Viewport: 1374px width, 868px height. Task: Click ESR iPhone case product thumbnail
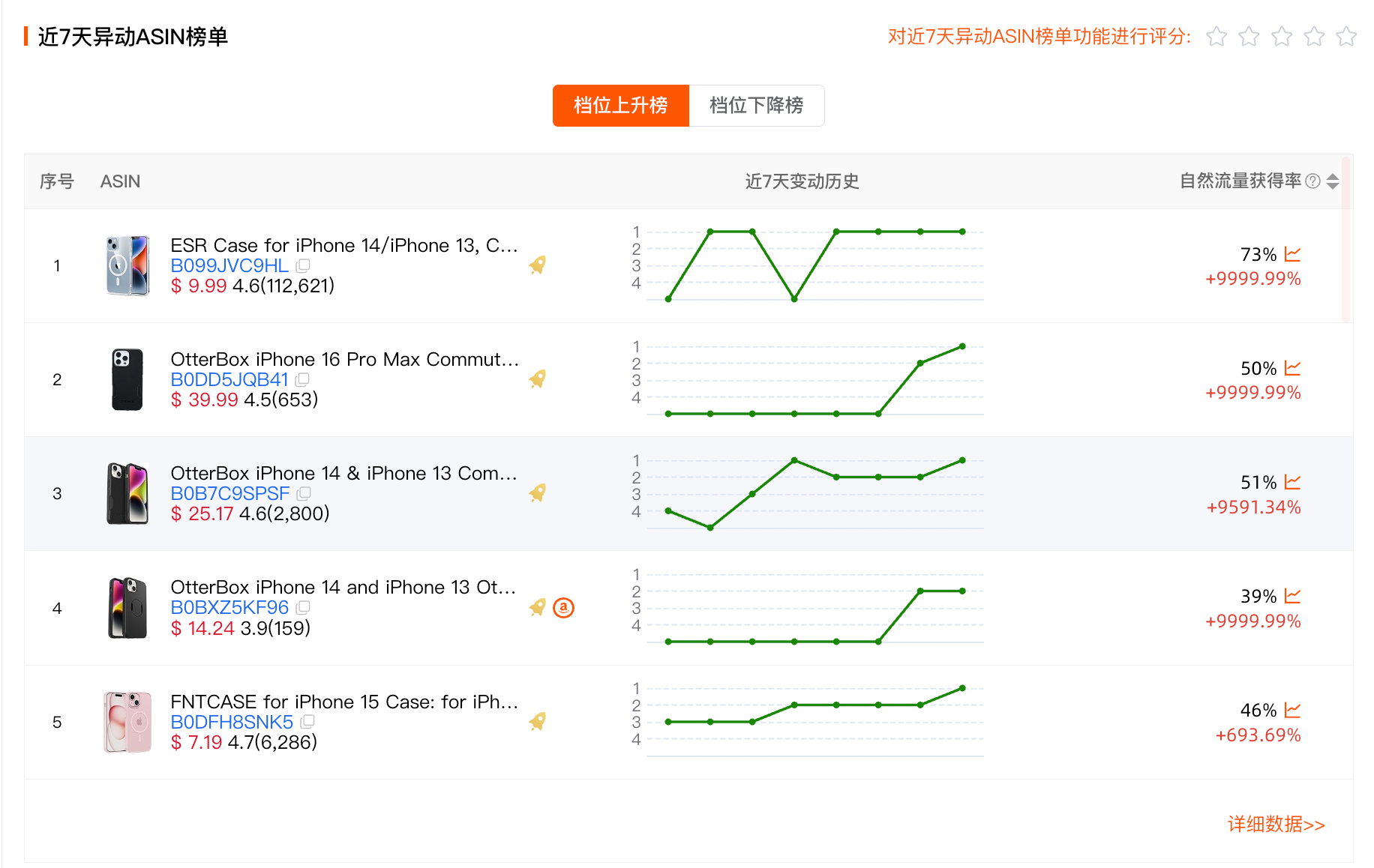(127, 265)
